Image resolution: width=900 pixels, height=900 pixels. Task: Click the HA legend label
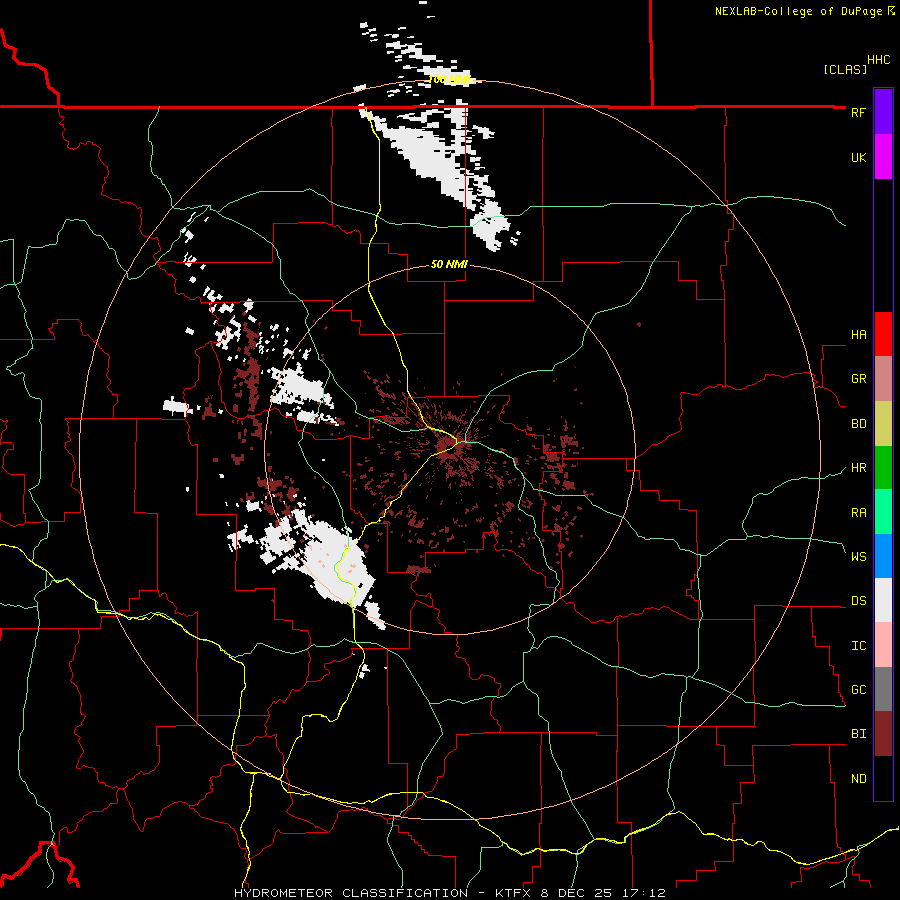859,335
